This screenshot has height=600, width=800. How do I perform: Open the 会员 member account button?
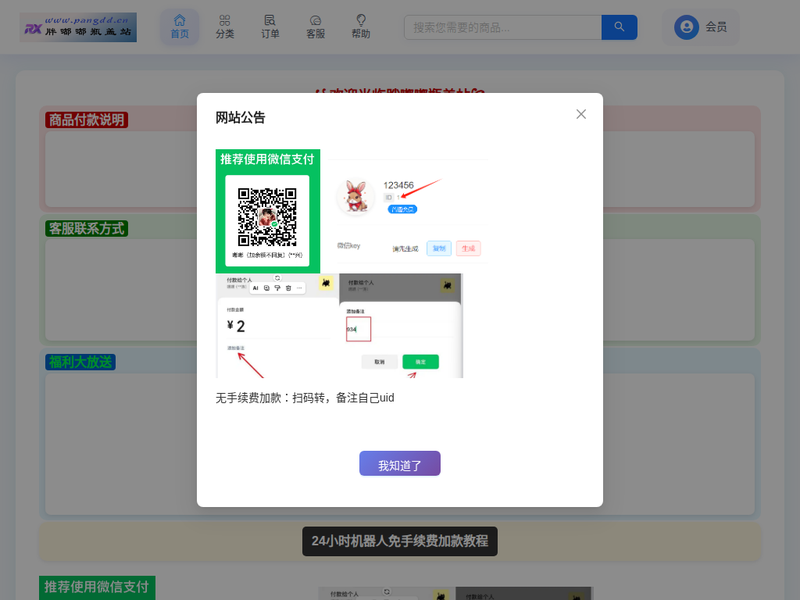(701, 27)
